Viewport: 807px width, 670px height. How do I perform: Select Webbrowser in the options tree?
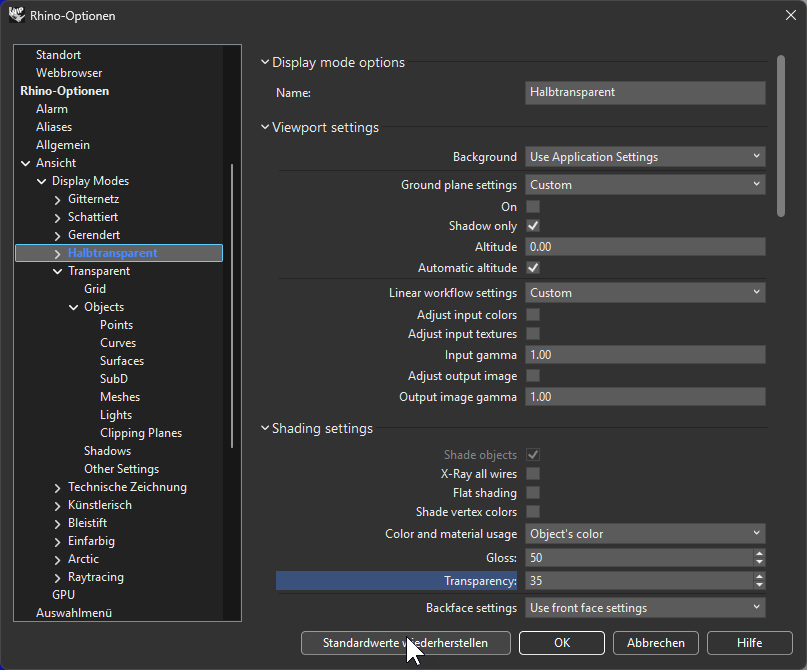pos(69,73)
